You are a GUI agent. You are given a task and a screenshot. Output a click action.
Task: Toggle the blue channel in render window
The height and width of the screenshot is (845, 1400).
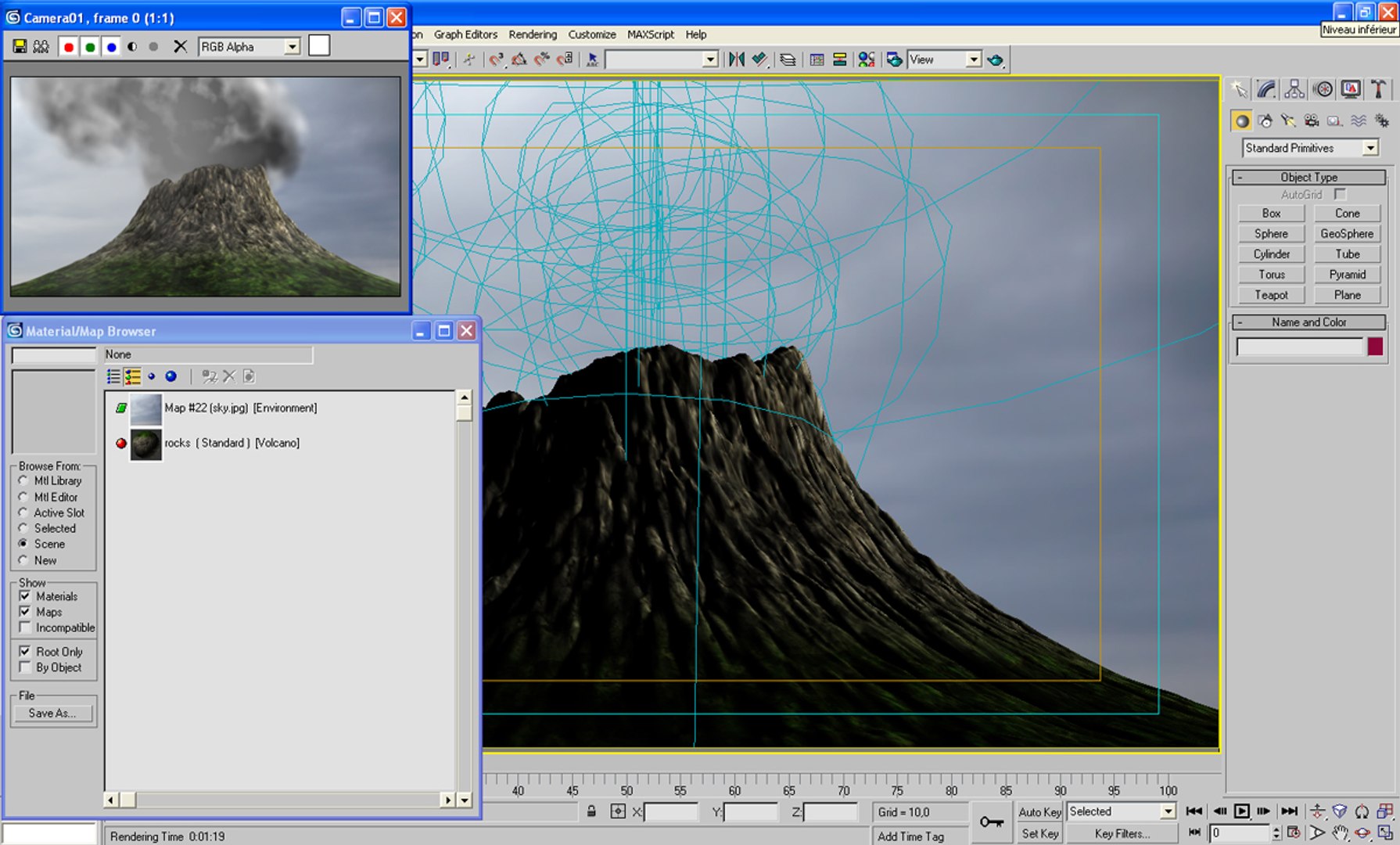coord(112,47)
